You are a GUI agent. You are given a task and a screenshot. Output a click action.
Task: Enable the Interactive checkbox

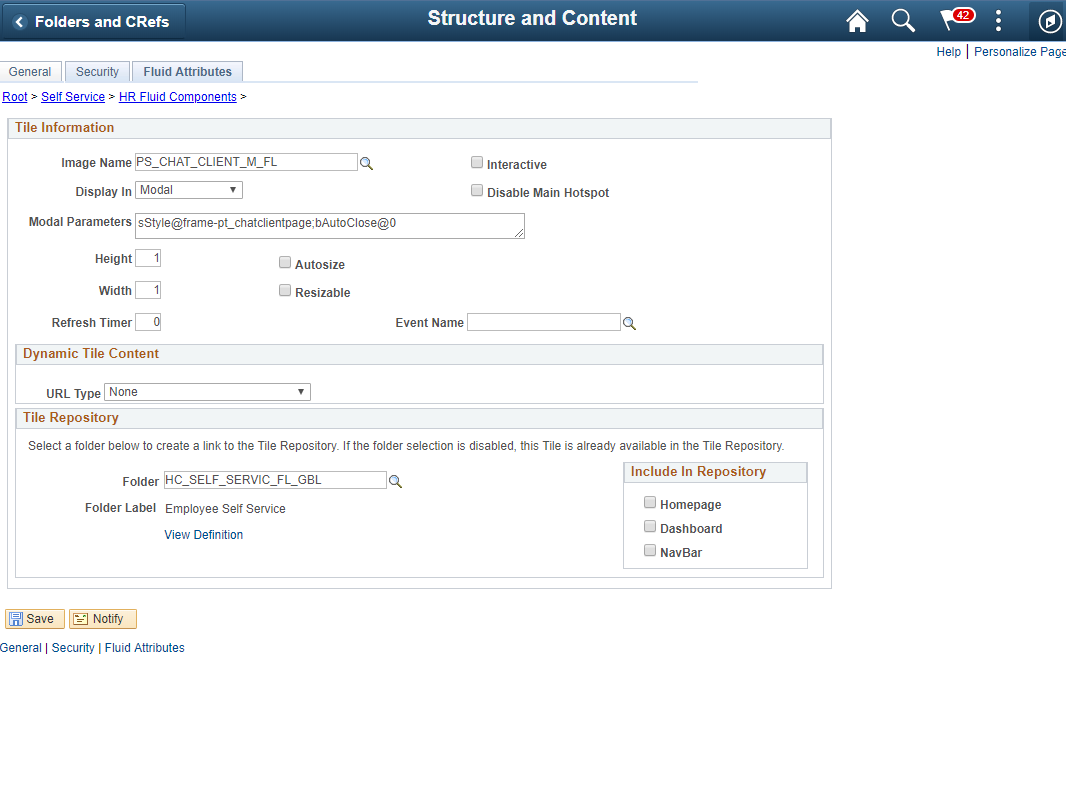tap(477, 161)
